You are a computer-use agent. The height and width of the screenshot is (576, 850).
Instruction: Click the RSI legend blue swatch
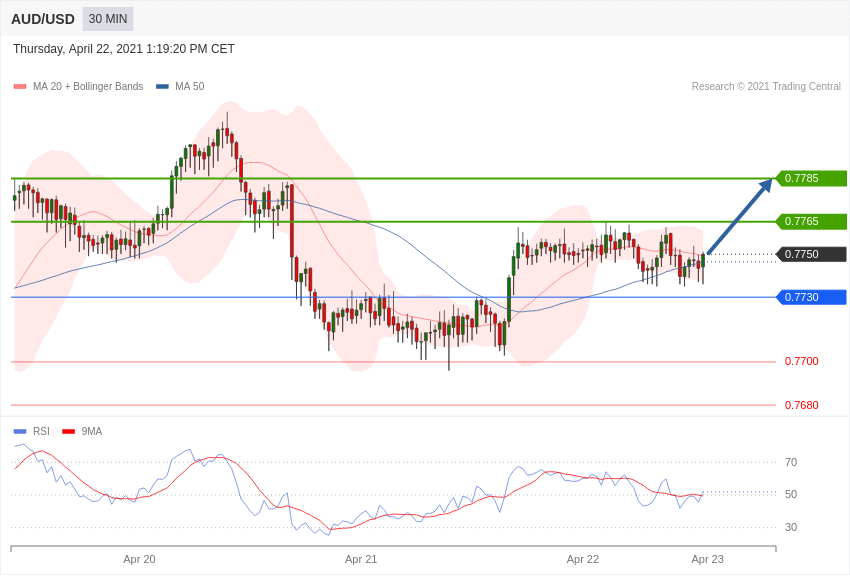point(20,432)
